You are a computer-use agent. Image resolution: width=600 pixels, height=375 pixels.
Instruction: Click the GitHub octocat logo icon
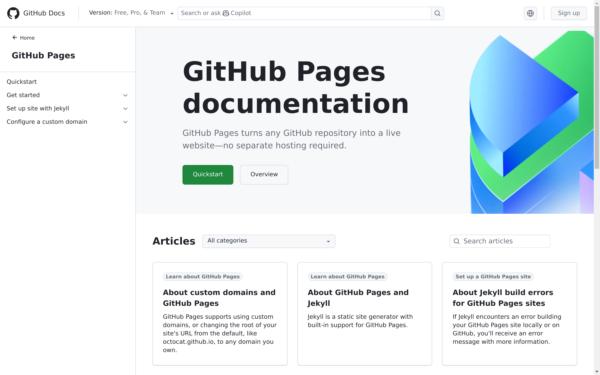point(13,13)
